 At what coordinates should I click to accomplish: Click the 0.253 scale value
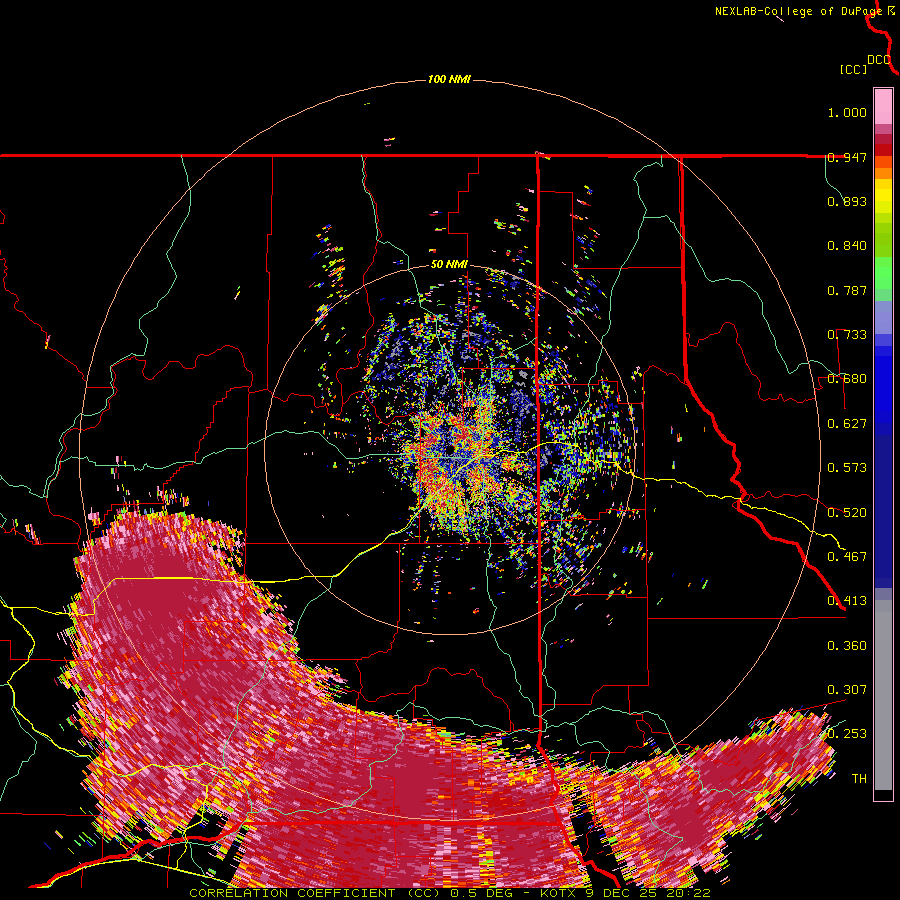(x=847, y=734)
